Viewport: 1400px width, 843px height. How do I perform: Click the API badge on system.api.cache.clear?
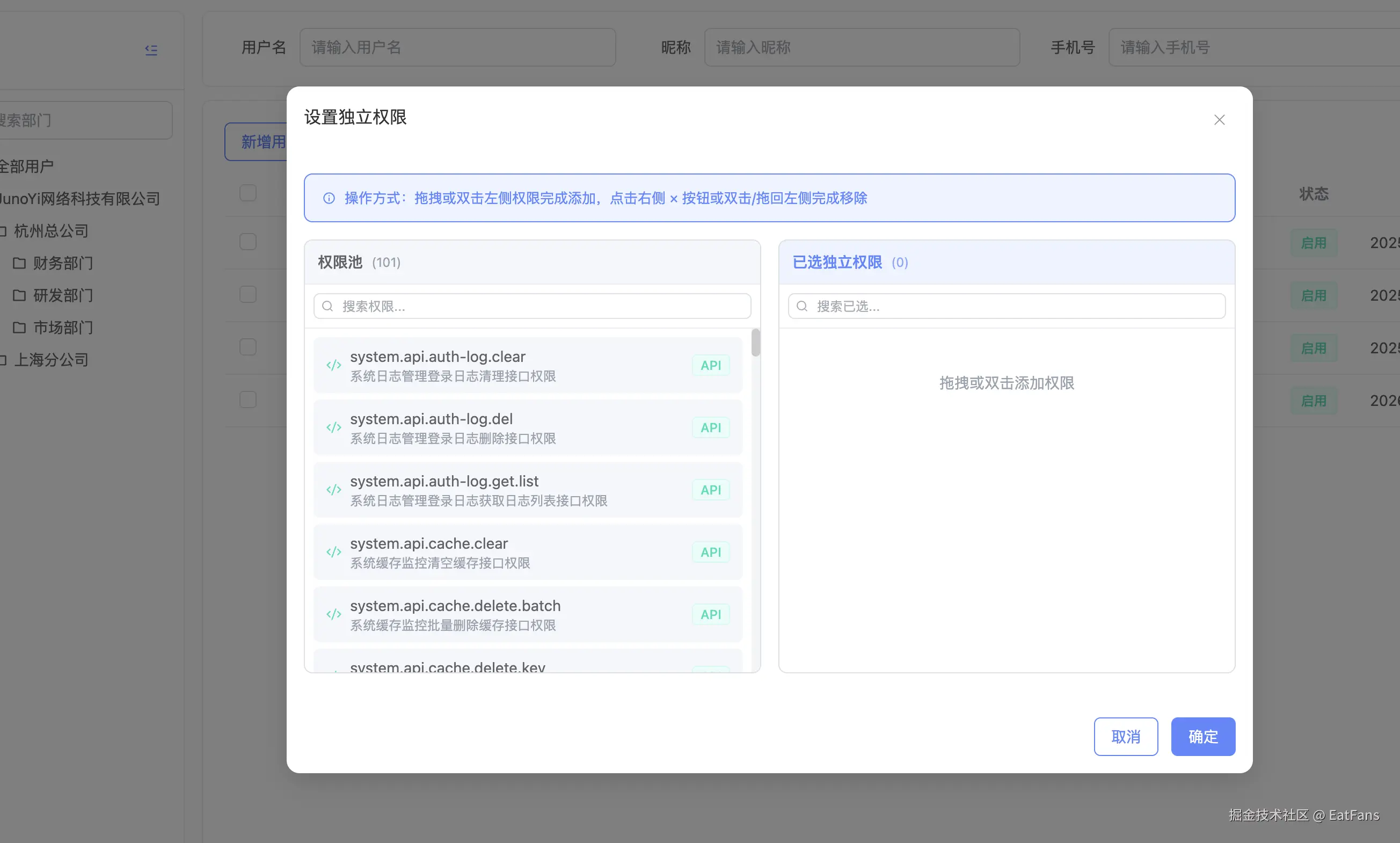click(710, 551)
